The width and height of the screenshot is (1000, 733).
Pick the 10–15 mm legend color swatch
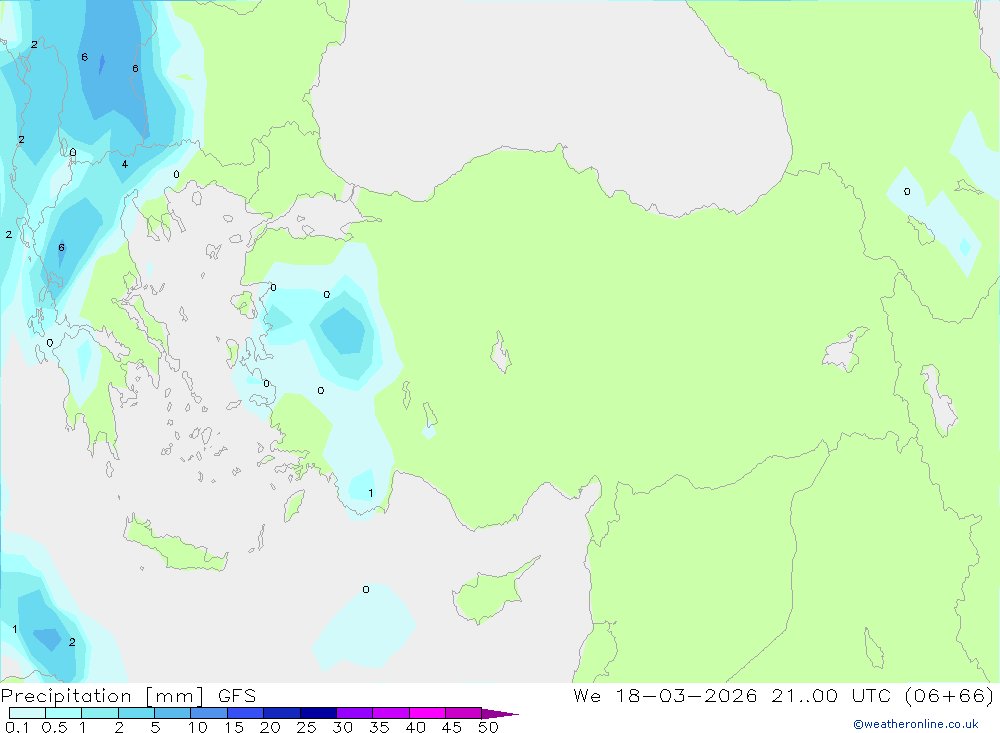click(209, 713)
